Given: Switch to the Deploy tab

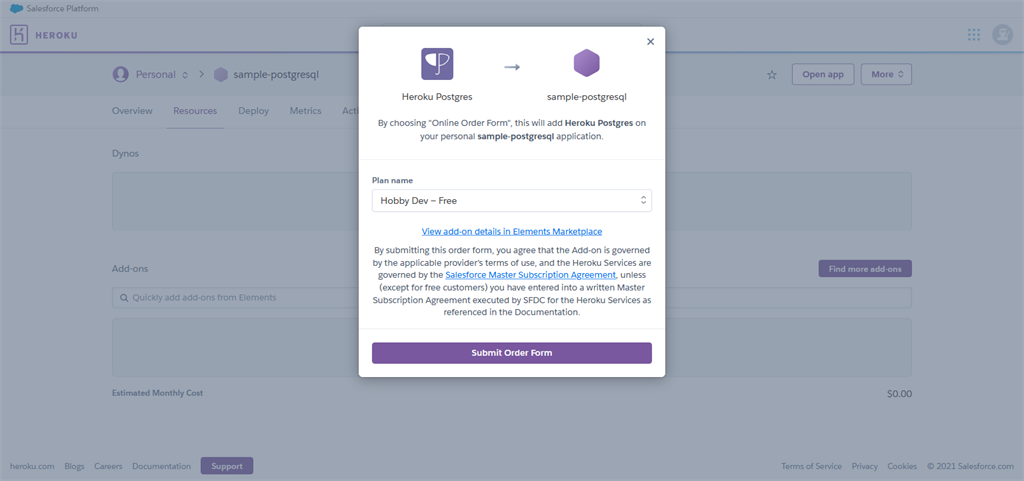Looking at the screenshot, I should pos(253,111).
